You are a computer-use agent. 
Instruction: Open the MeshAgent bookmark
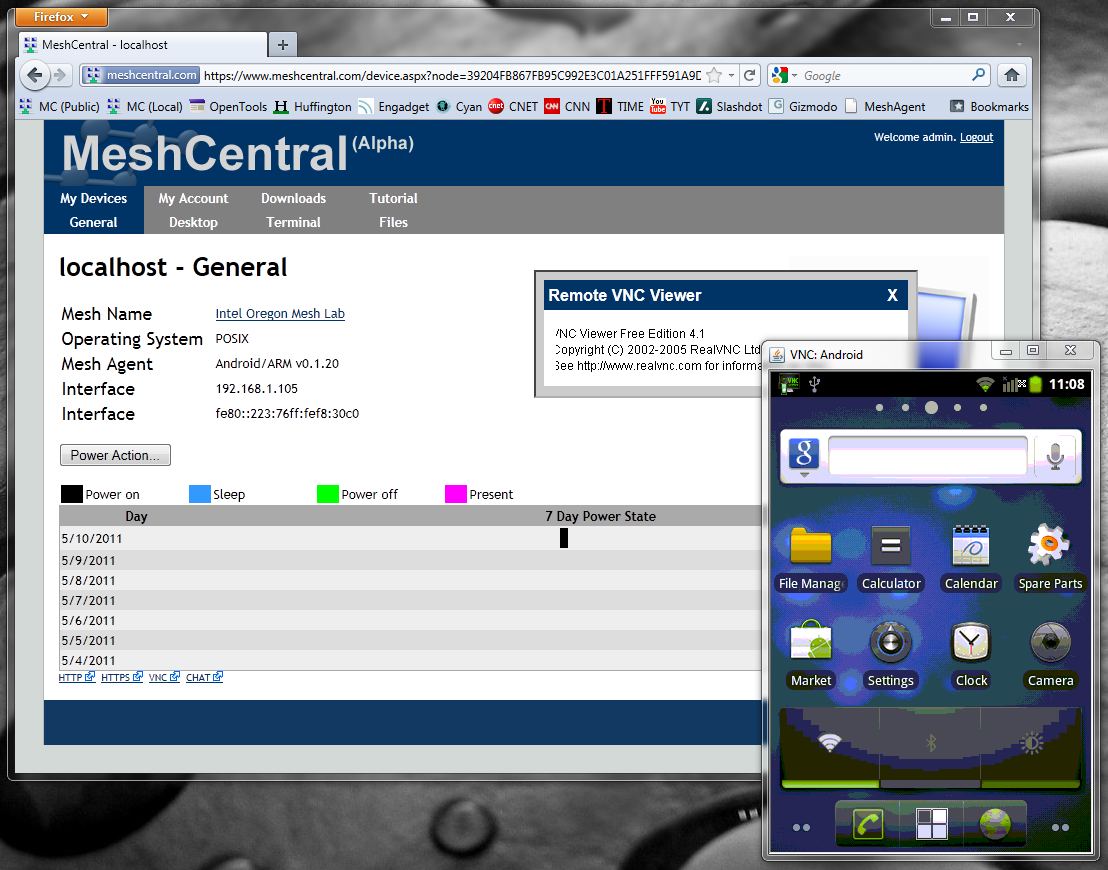[x=885, y=107]
